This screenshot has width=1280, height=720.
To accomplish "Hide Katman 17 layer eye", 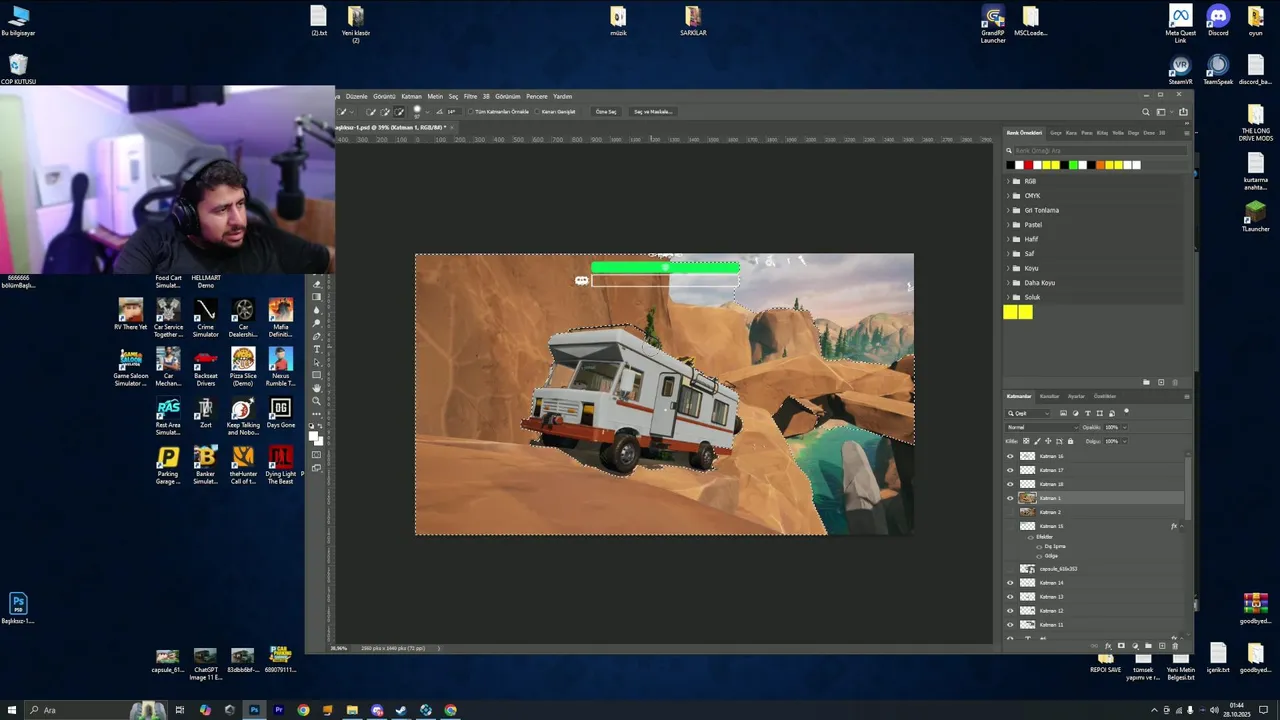I will pos(1010,470).
